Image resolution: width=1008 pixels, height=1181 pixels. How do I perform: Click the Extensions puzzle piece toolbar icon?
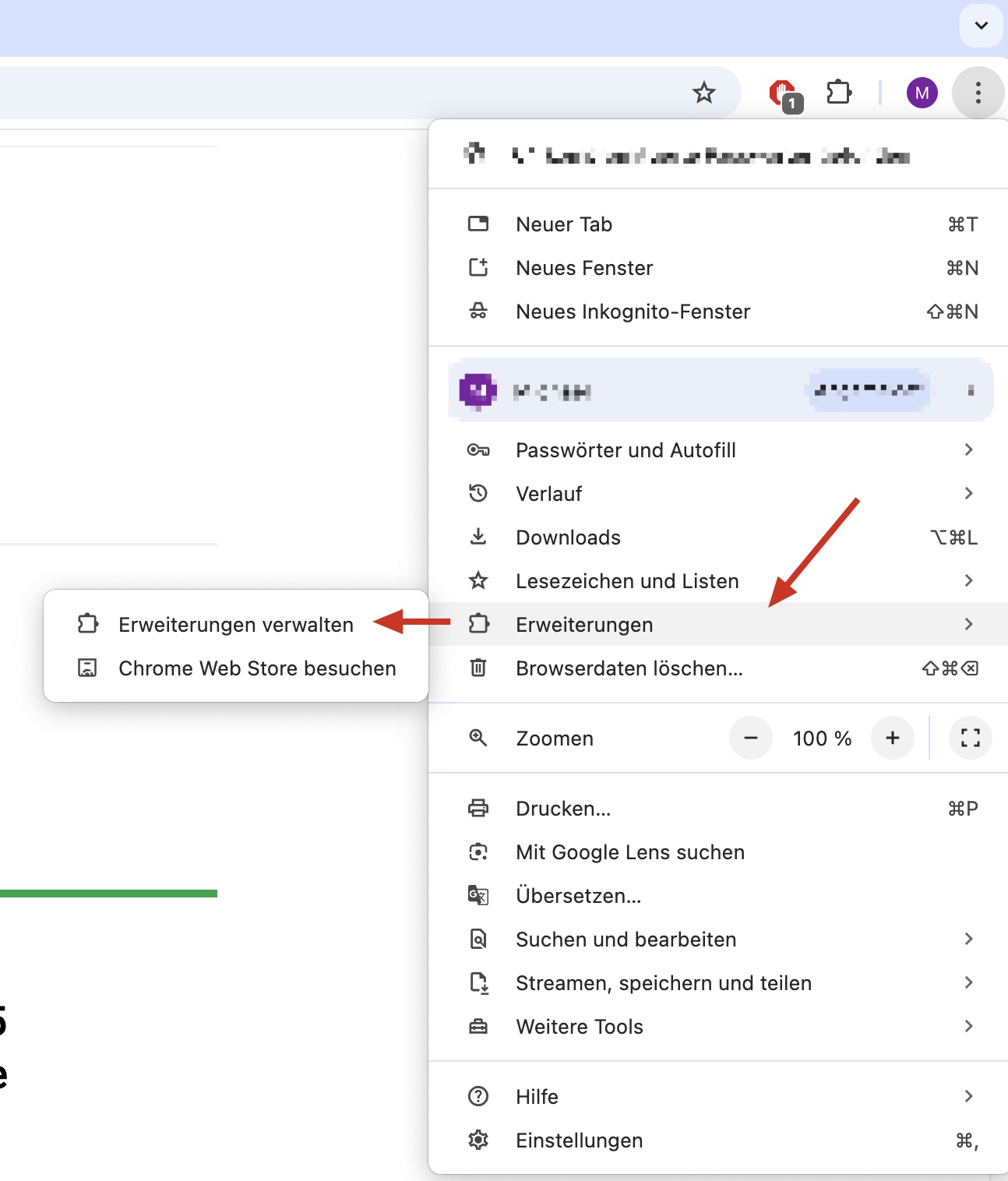[x=839, y=93]
